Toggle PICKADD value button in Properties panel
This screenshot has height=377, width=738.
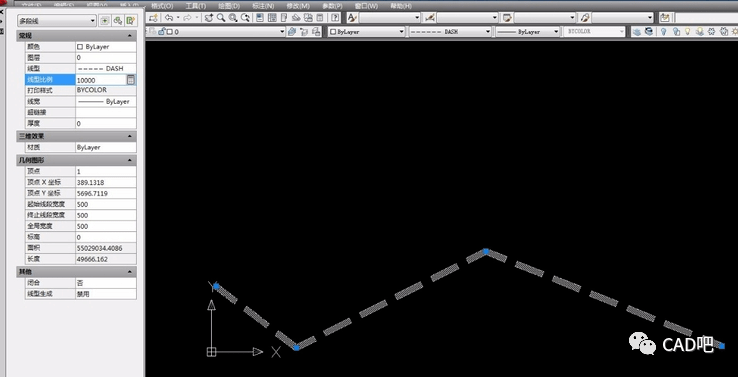point(104,20)
